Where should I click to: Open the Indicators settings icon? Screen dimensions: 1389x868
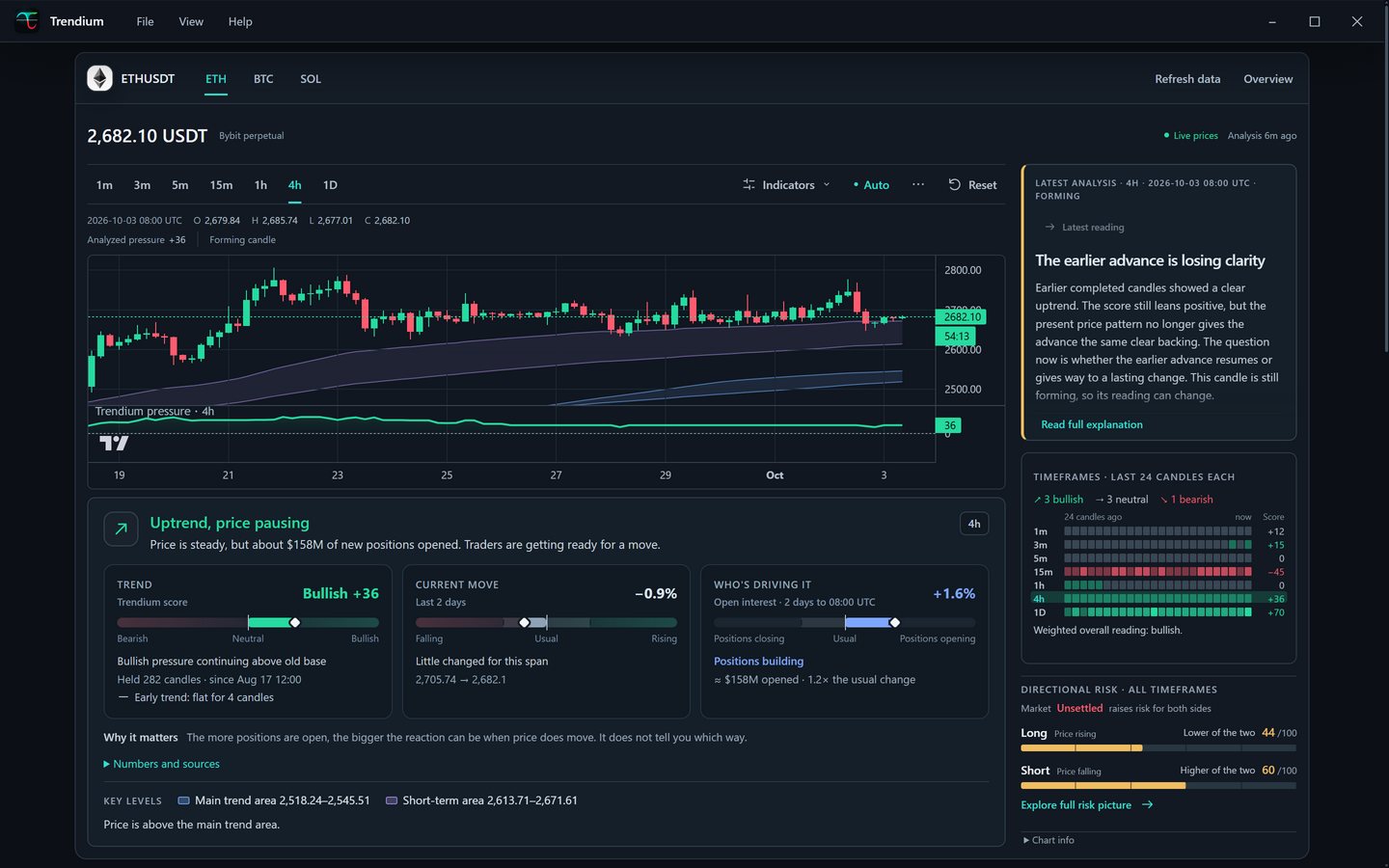[x=749, y=184]
